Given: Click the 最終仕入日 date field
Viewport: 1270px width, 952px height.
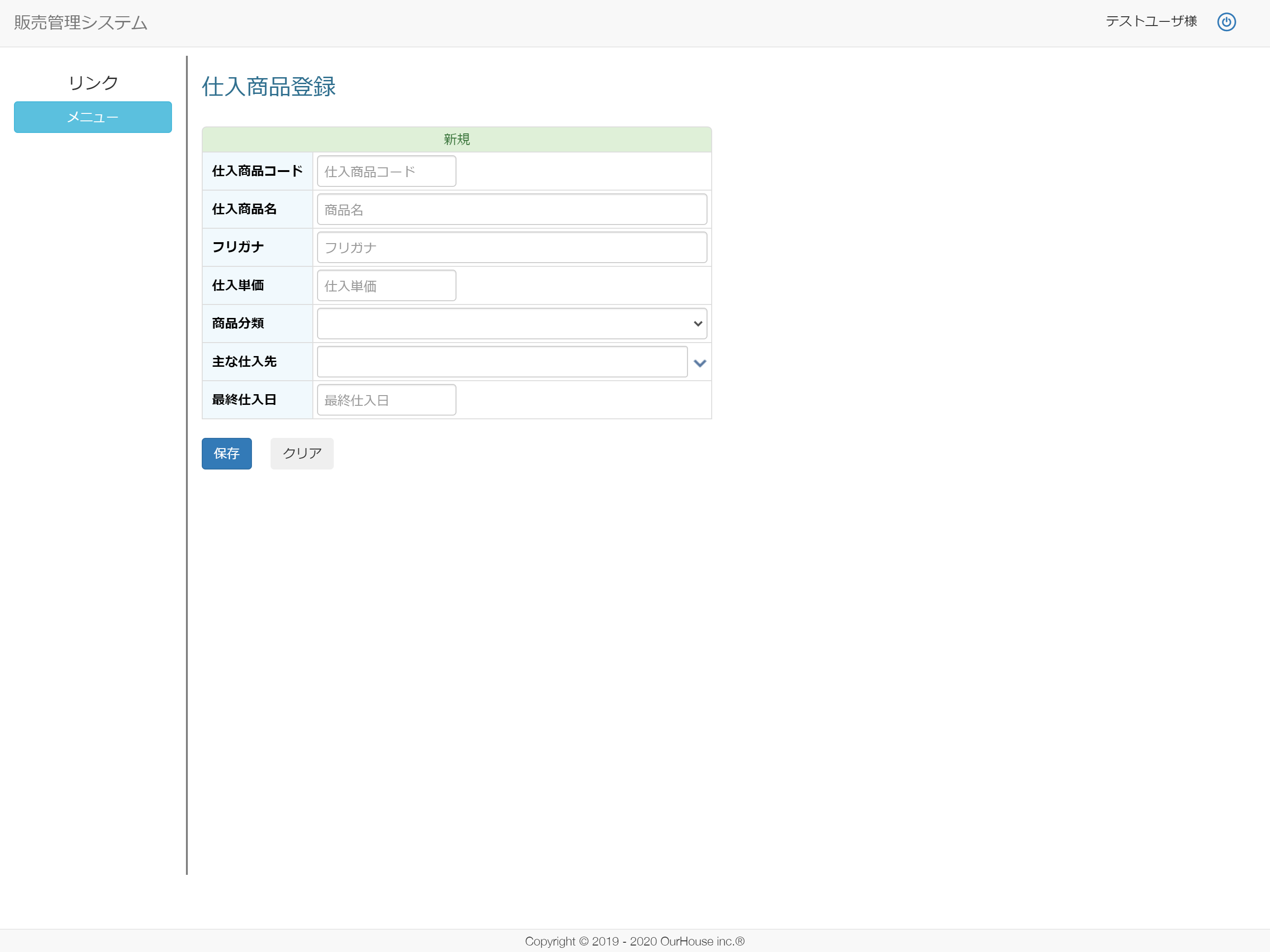Looking at the screenshot, I should tap(386, 400).
